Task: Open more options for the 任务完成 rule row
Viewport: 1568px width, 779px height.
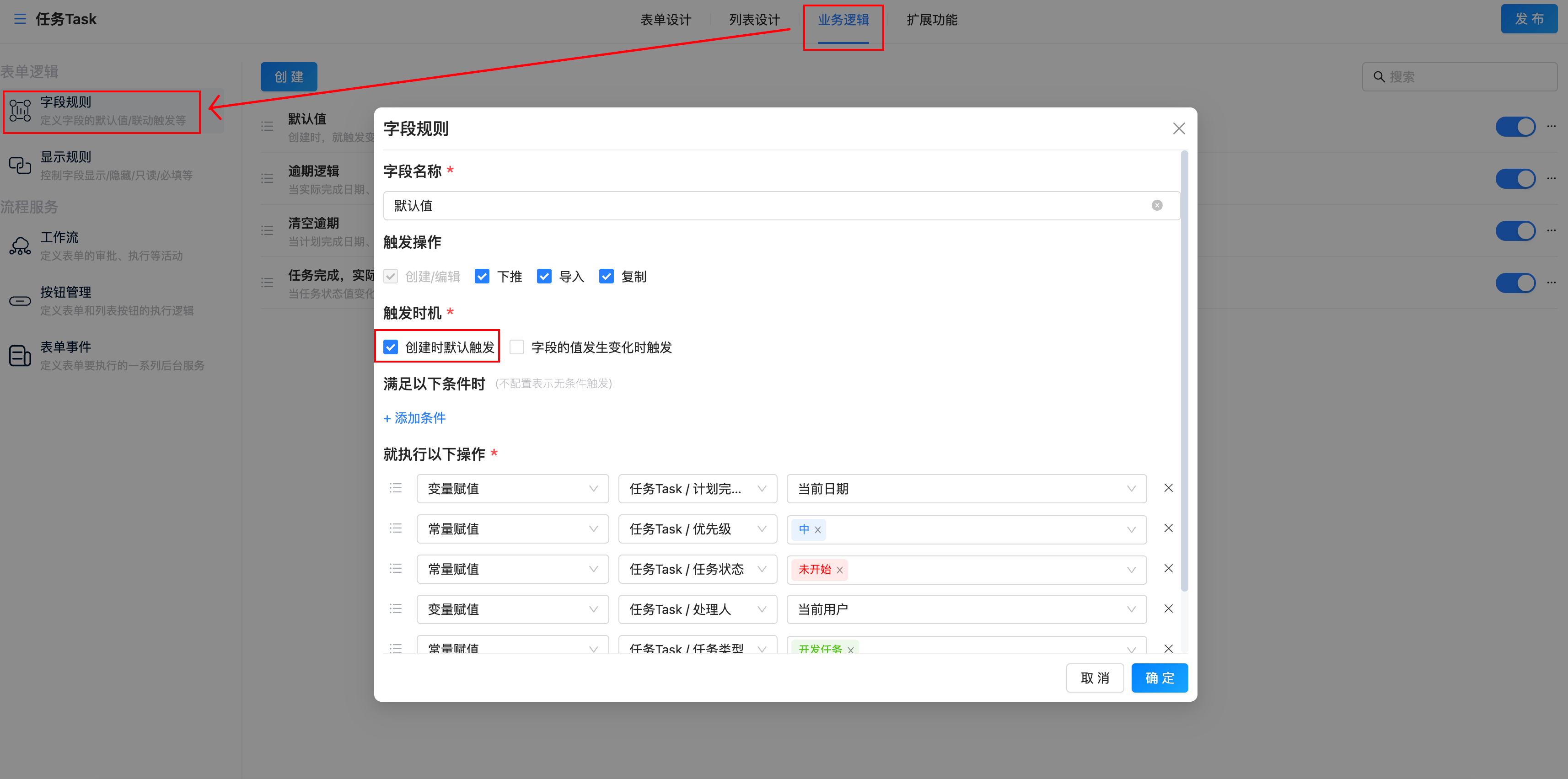Action: 1551,283
